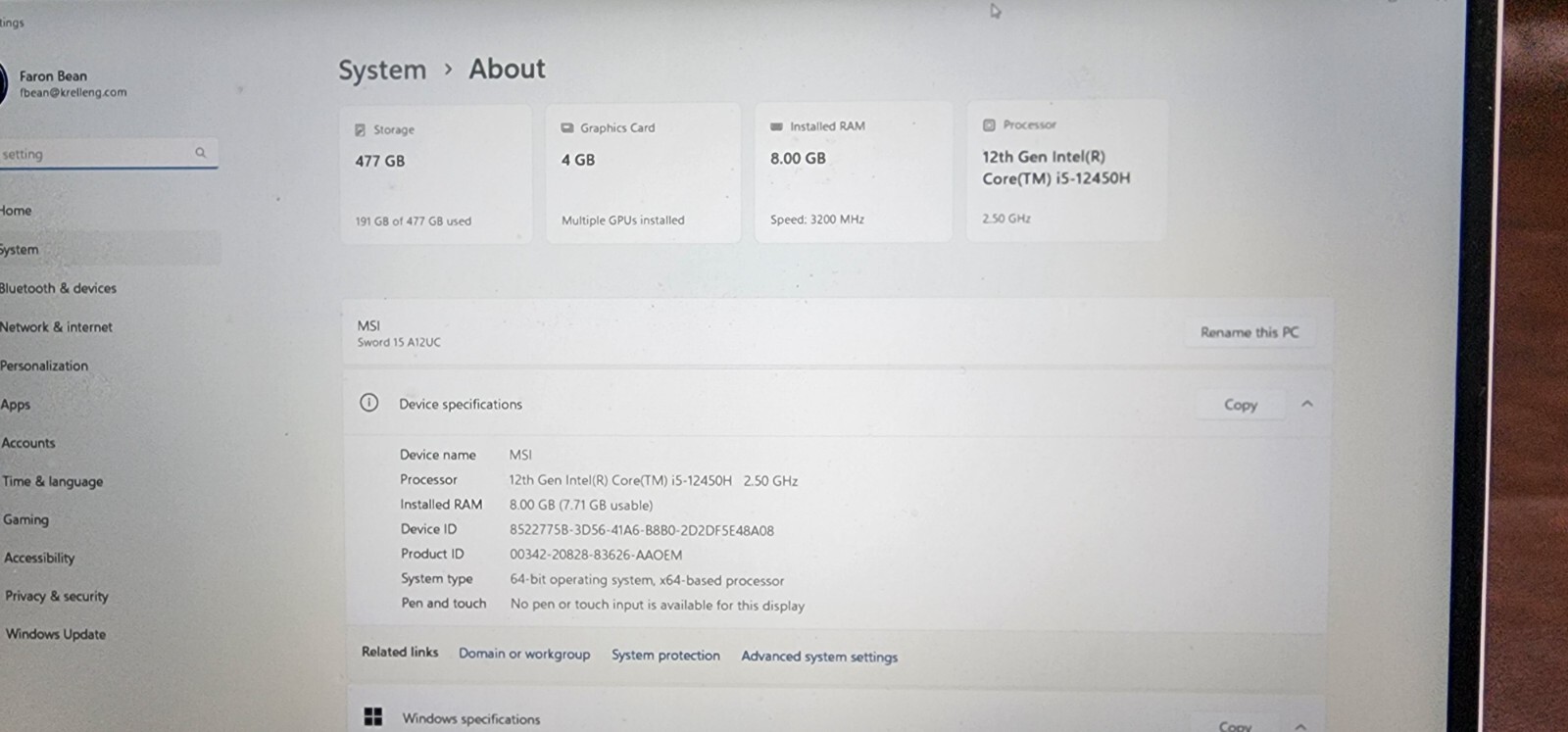Click the Storage card icon
Screen dimensions: 1568x732
pyautogui.click(x=360, y=129)
